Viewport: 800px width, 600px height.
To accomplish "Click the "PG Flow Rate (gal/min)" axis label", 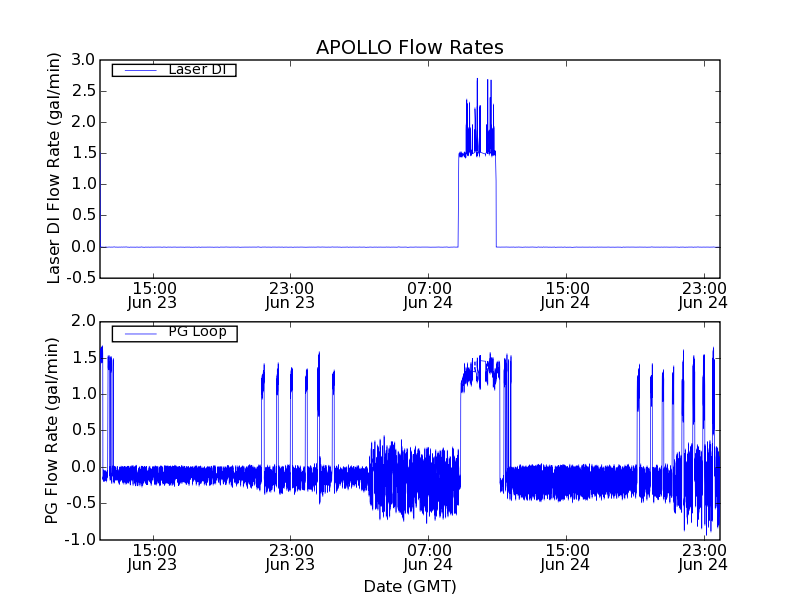I will pos(52,431).
